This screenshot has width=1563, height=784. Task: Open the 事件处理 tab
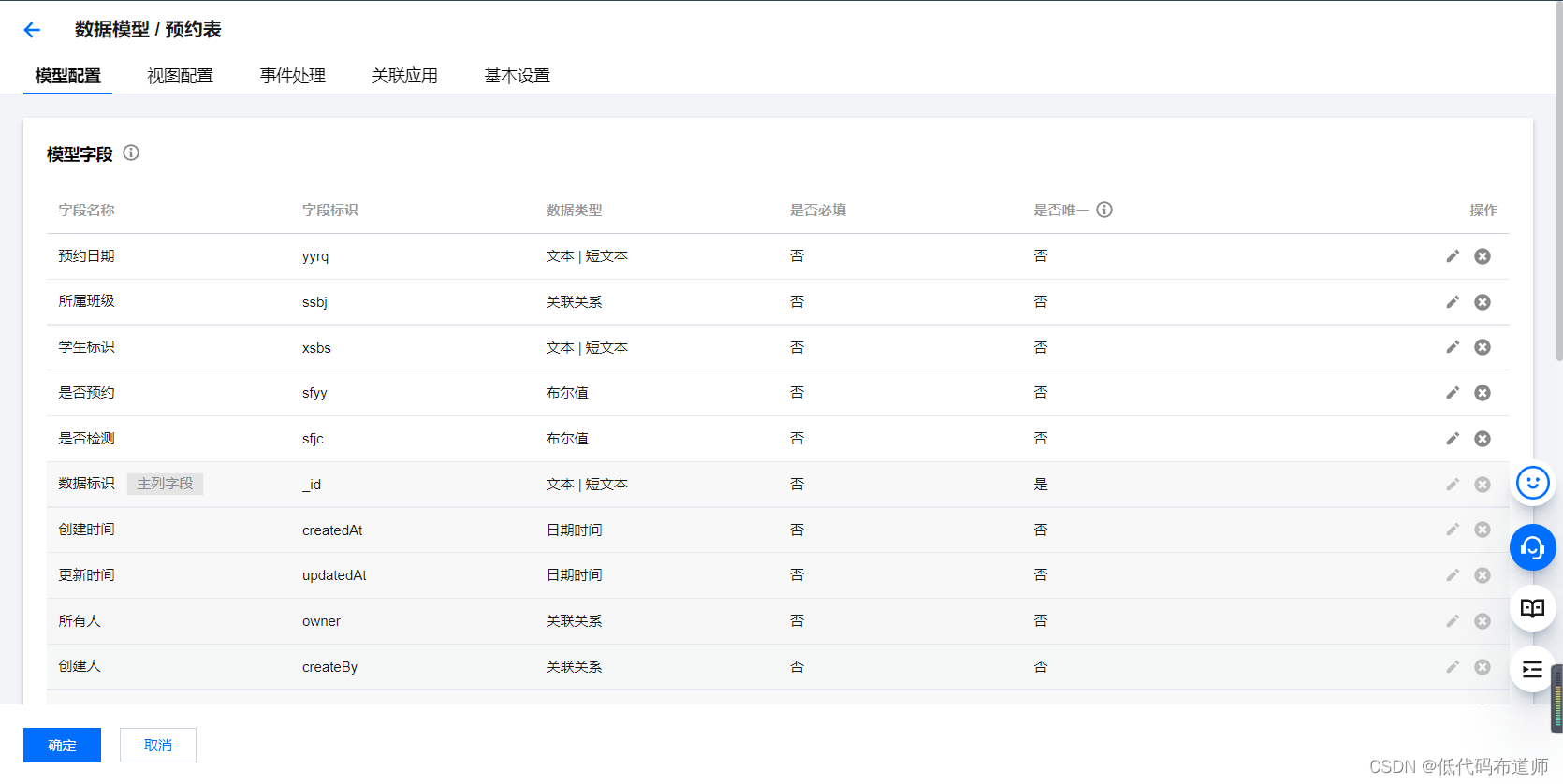pos(292,76)
